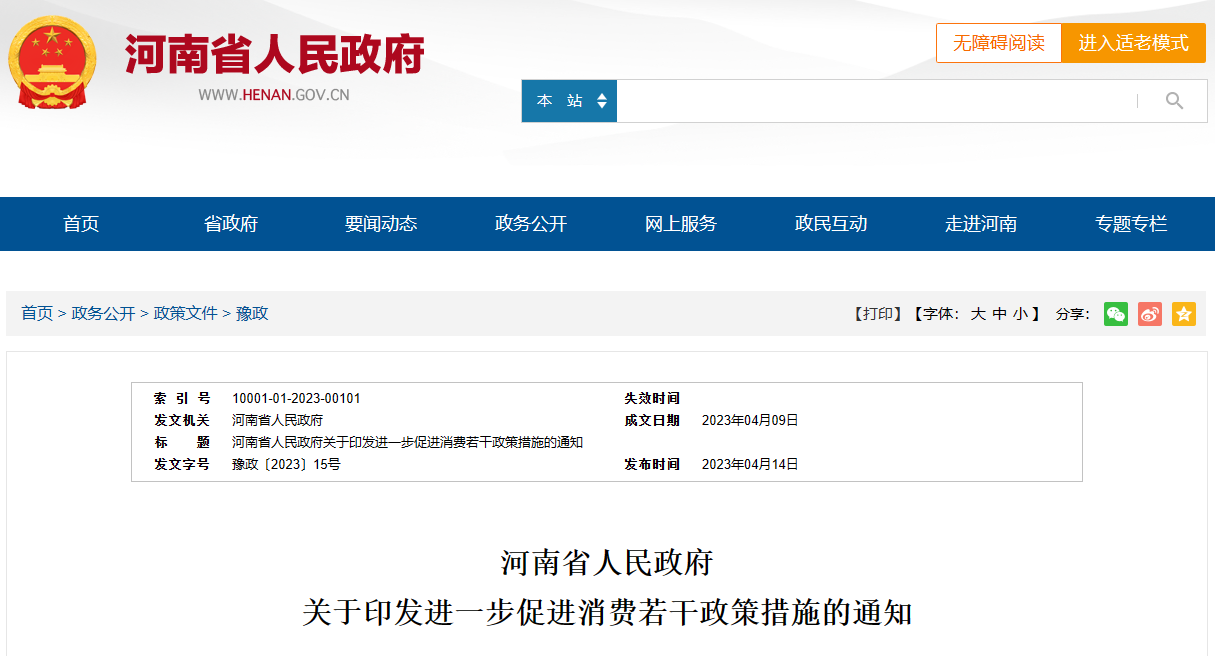The width and height of the screenshot is (1215, 656).
Task: Go to 政策文件 in the breadcrumb
Action: coord(185,313)
